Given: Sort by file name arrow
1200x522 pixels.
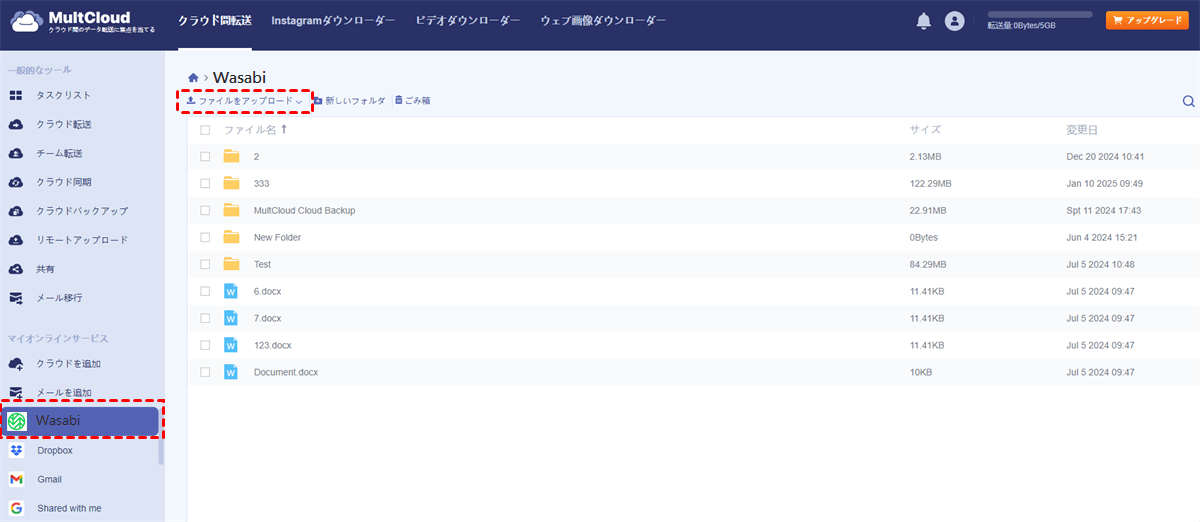Looking at the screenshot, I should coord(284,129).
